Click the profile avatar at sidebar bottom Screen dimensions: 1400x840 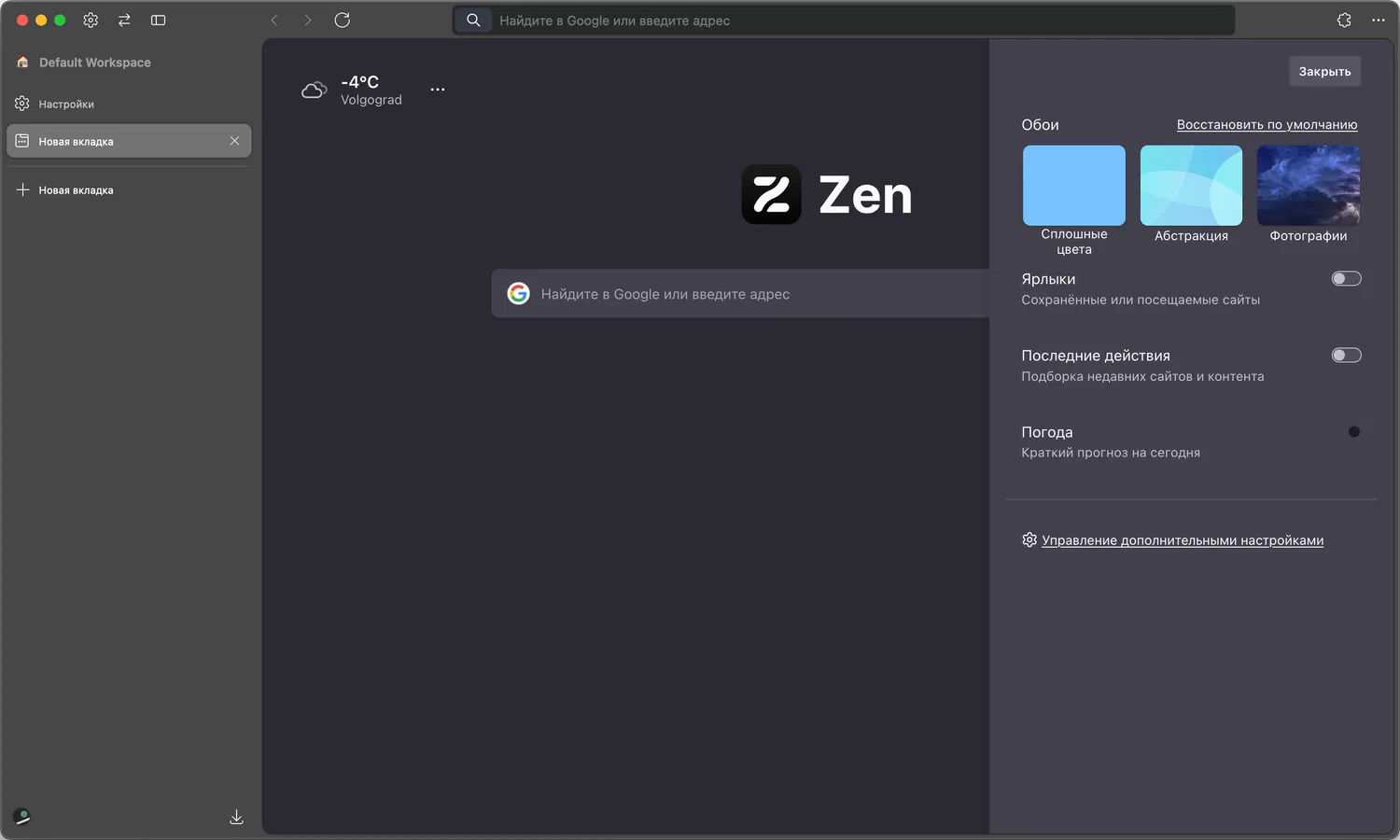pyautogui.click(x=22, y=817)
